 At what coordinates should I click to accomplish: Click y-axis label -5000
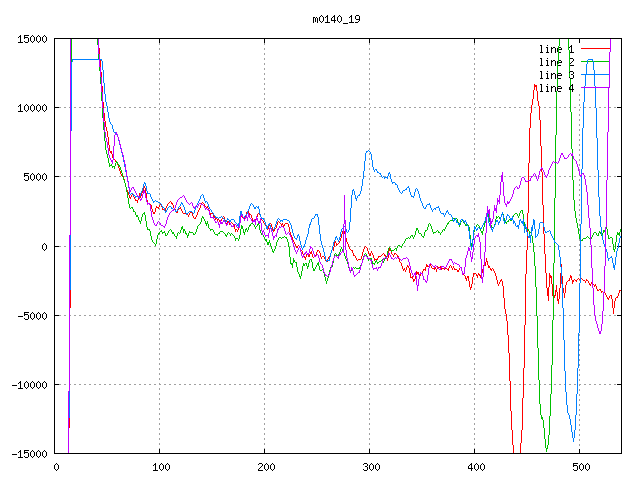click(x=32, y=316)
